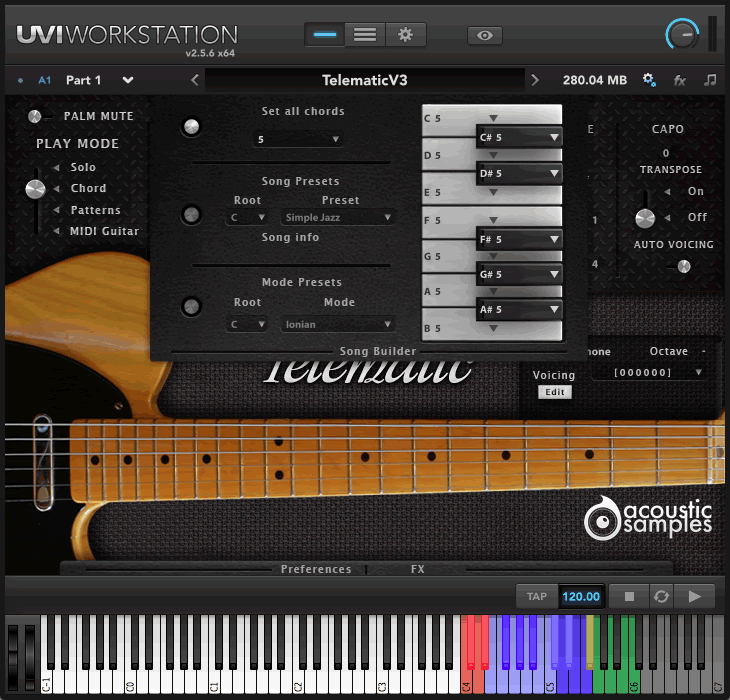
Task: Switch to single instrument view icon
Action: (x=325, y=35)
